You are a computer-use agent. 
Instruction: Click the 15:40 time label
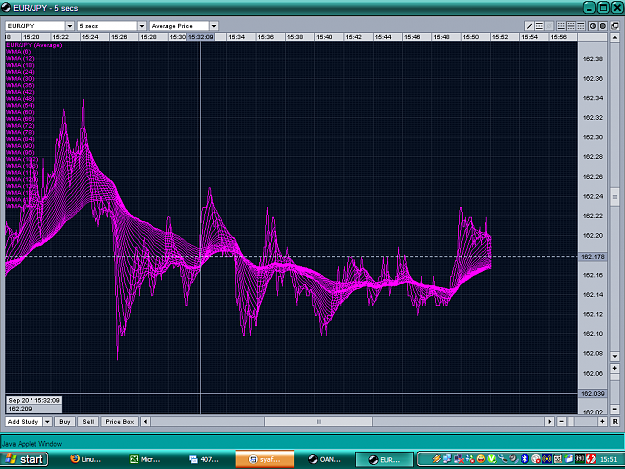click(x=324, y=37)
